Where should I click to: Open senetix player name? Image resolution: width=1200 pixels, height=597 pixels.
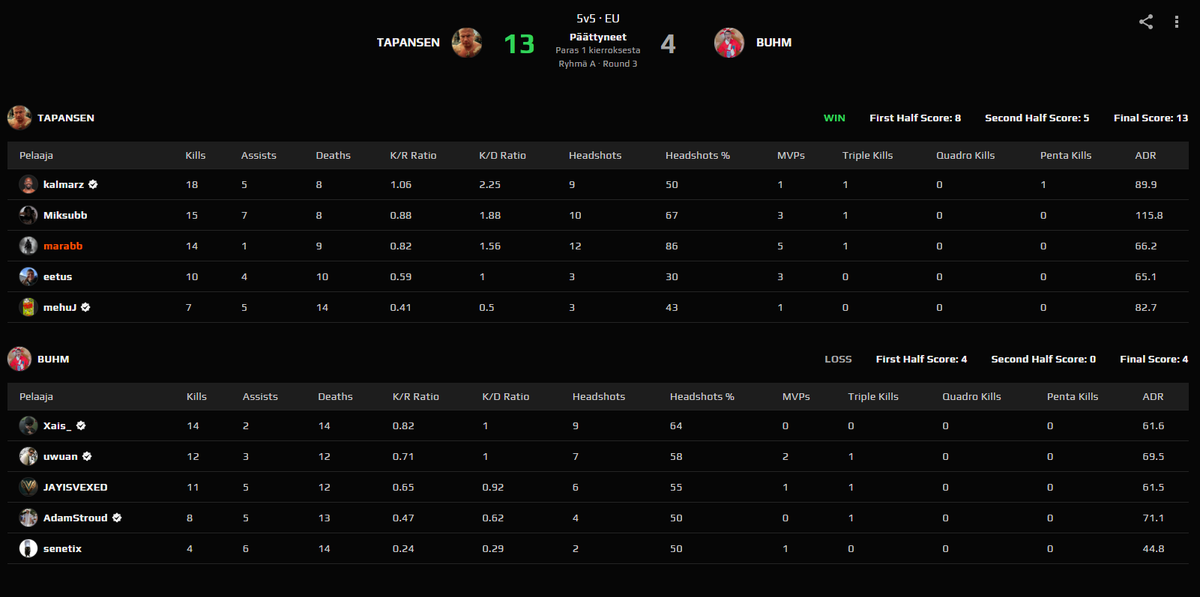[x=62, y=548]
